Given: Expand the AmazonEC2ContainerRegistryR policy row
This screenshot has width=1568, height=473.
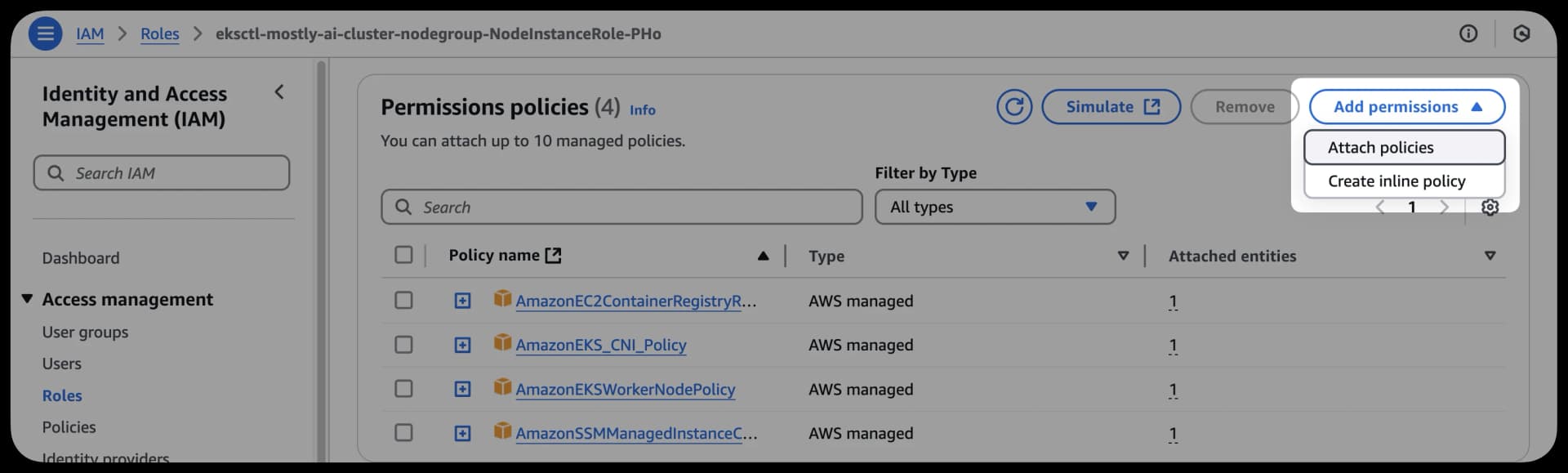Looking at the screenshot, I should coord(462,301).
